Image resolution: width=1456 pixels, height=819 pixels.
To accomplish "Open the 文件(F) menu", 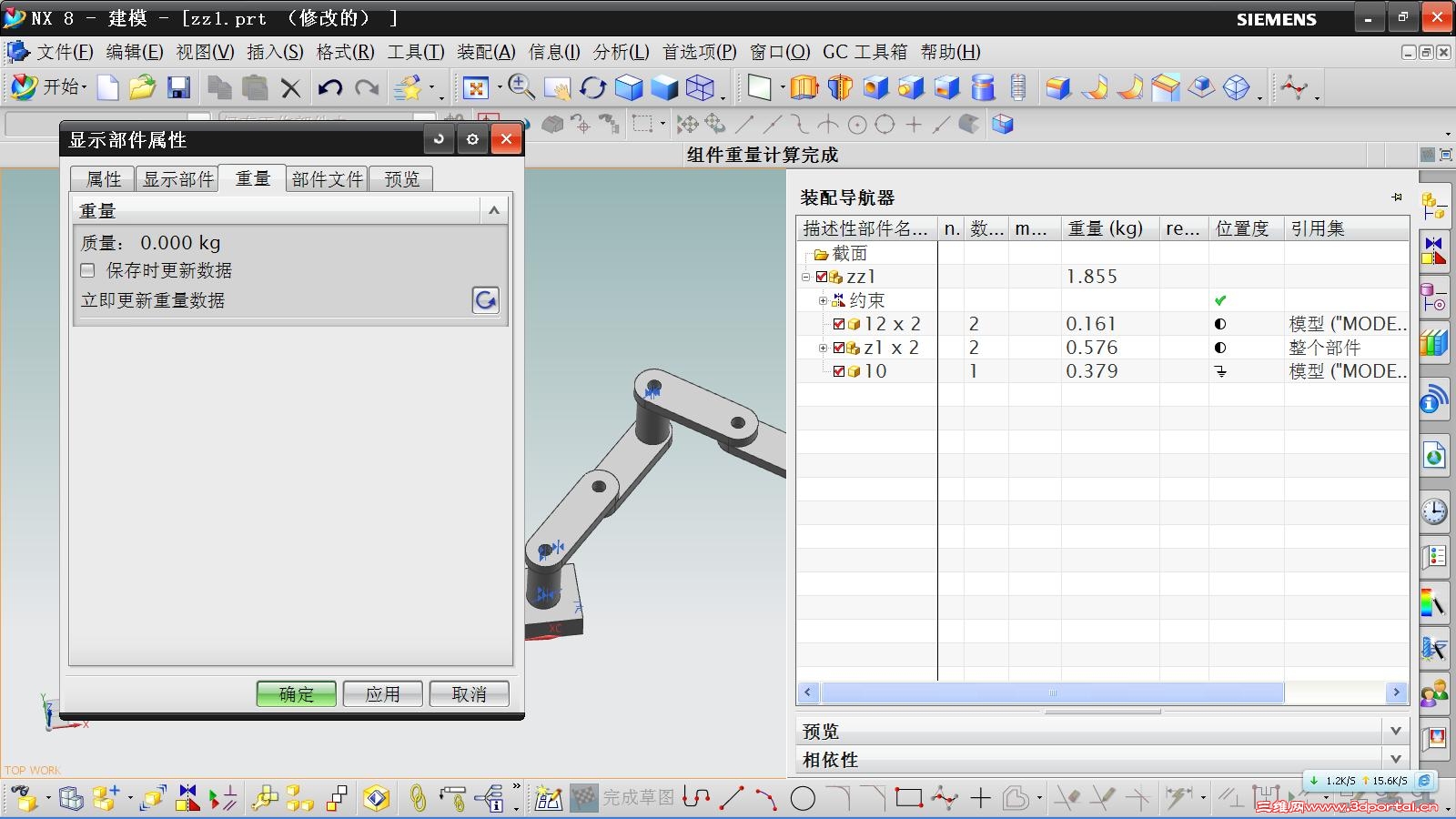I will click(65, 52).
